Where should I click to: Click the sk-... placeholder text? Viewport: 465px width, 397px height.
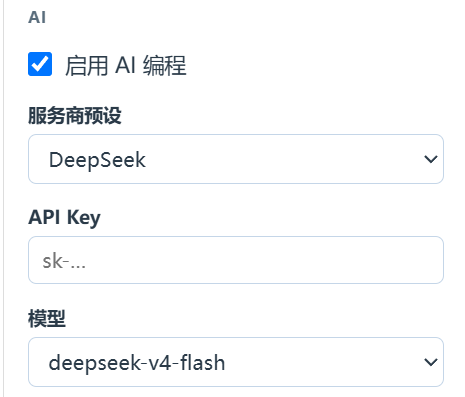point(64,261)
